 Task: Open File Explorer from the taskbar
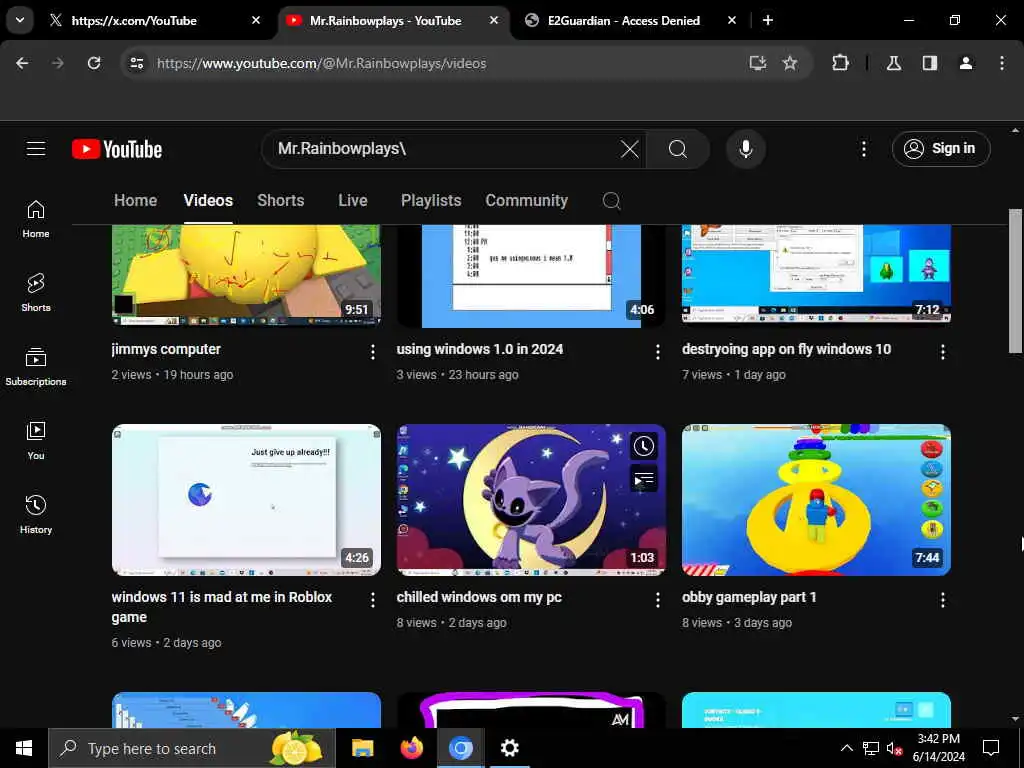point(362,748)
